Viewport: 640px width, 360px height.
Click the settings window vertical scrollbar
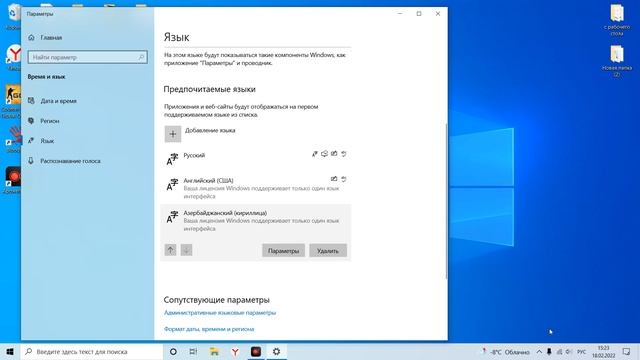coord(446,200)
